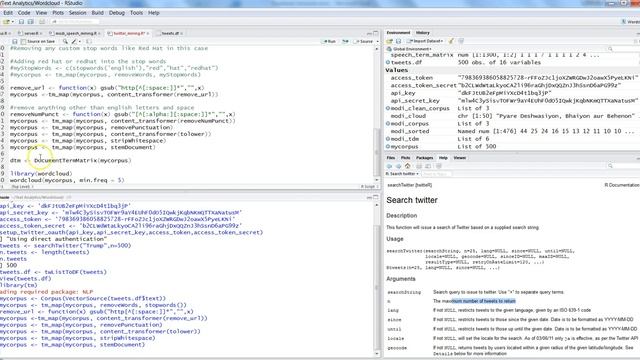The height and width of the screenshot is (360, 640).
Task: Click the Run button in editor toolbar
Action: (329, 42)
